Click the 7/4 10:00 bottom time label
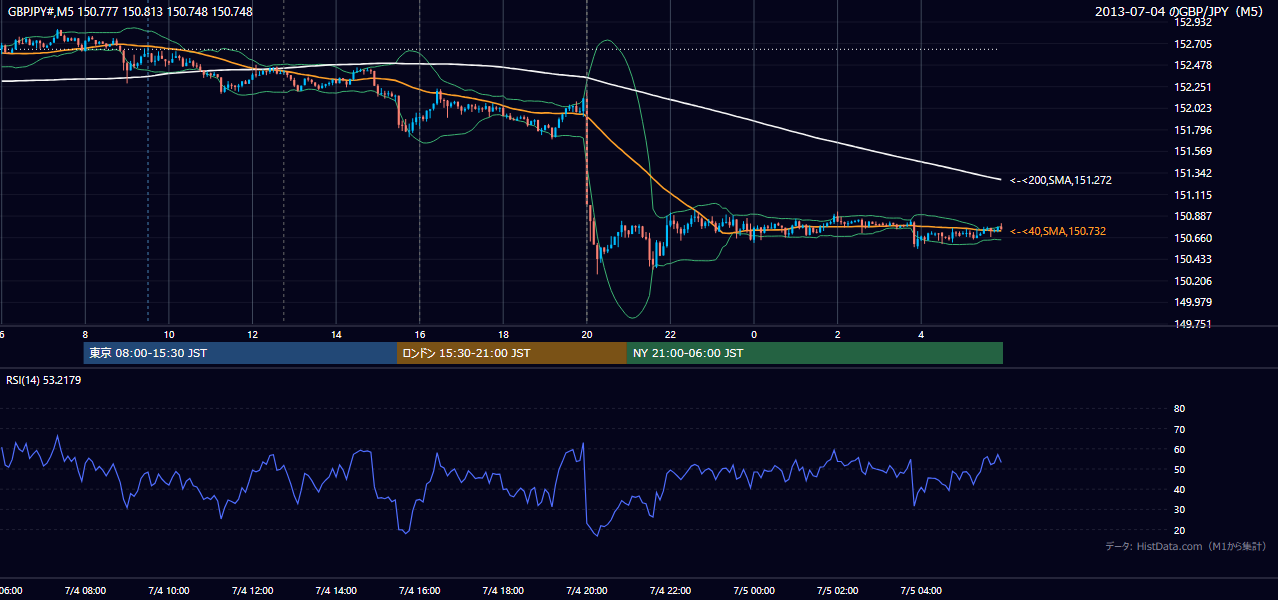This screenshot has height=600, width=1278. pyautogui.click(x=168, y=591)
